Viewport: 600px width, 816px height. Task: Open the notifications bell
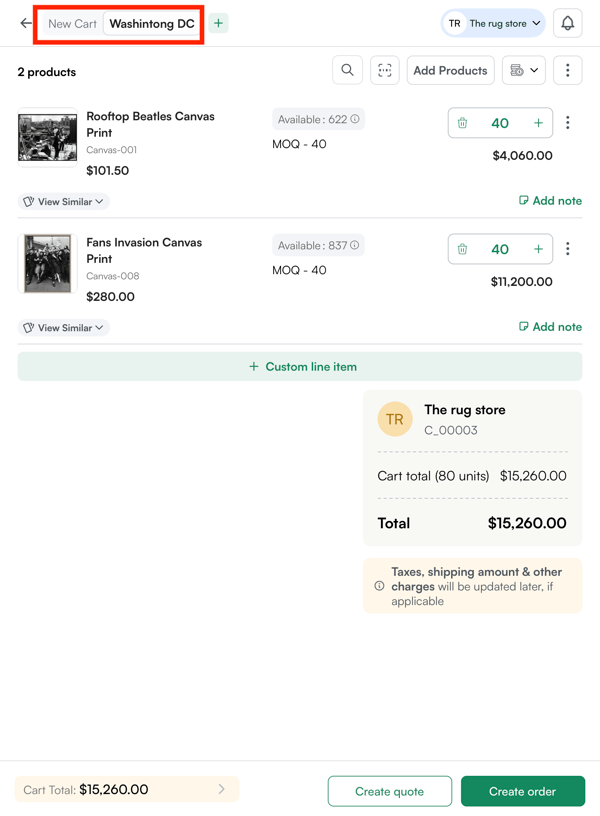[x=567, y=23]
